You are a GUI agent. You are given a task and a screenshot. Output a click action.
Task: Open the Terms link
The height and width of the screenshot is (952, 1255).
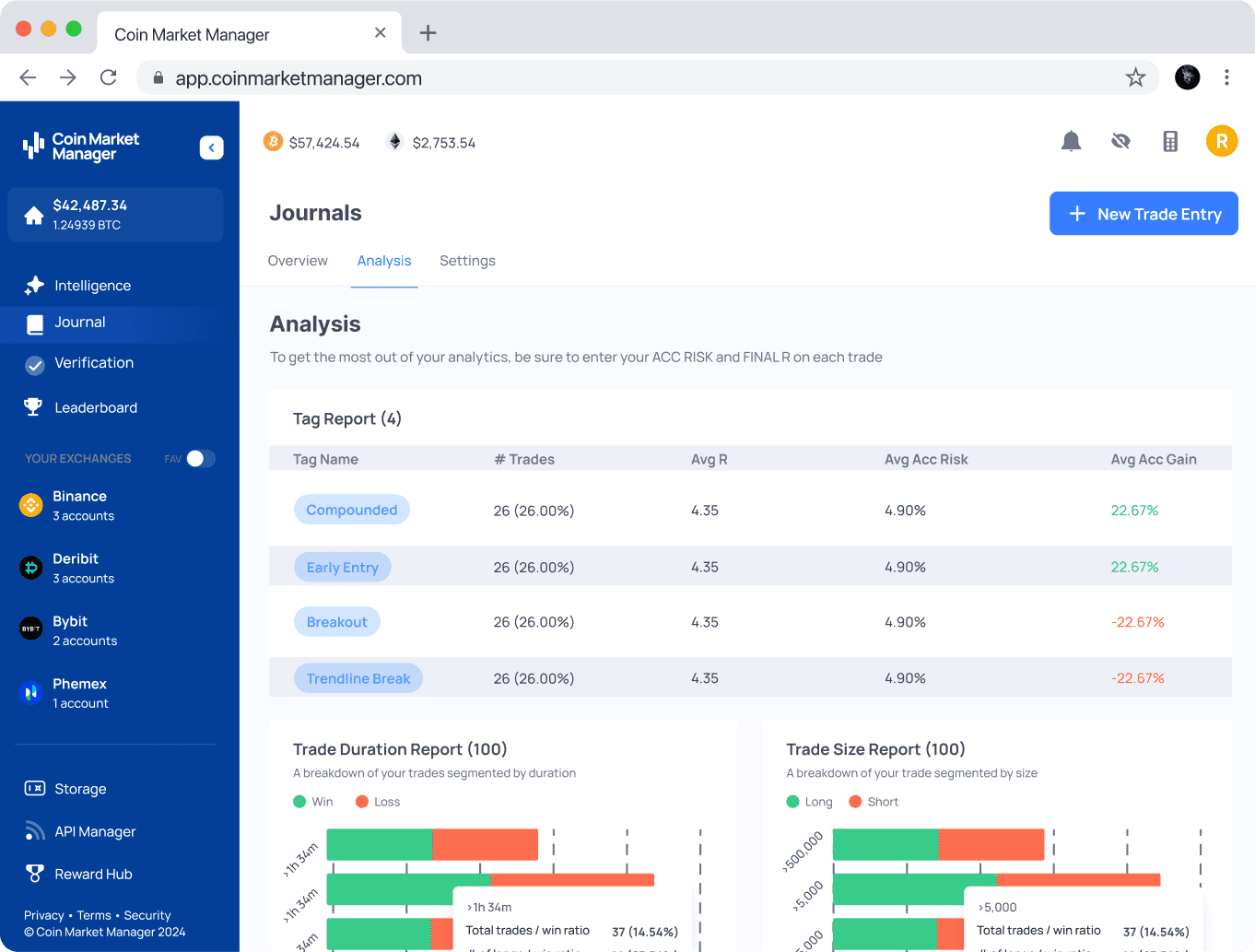[x=94, y=915]
